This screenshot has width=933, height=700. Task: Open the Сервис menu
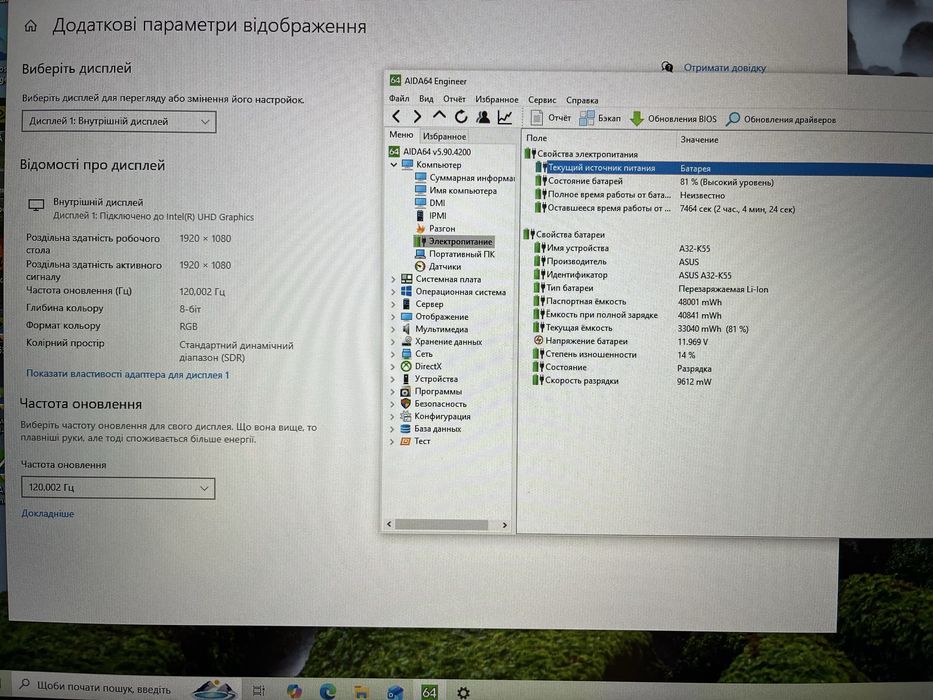541,100
